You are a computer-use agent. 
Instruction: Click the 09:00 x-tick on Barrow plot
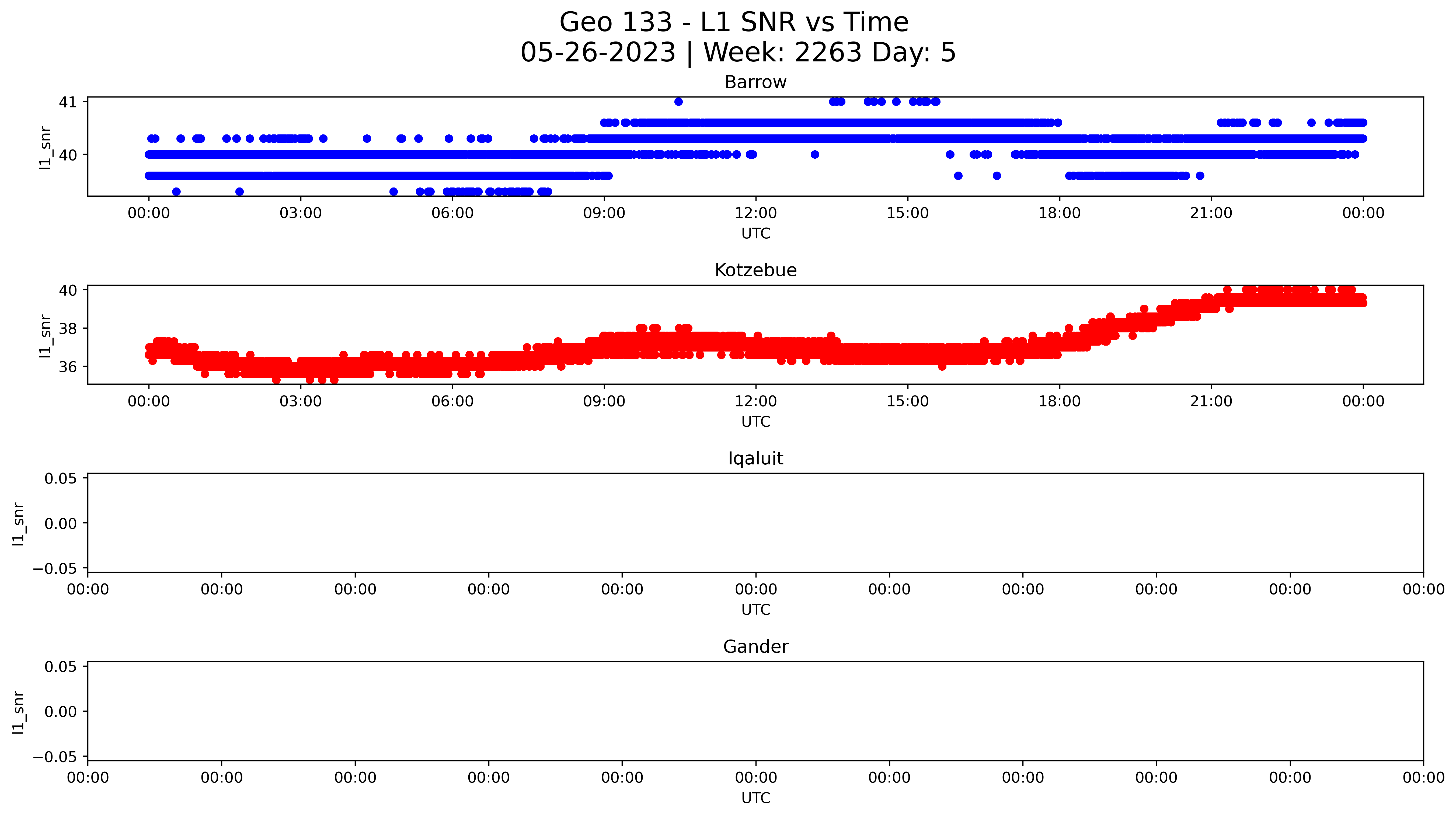(604, 213)
